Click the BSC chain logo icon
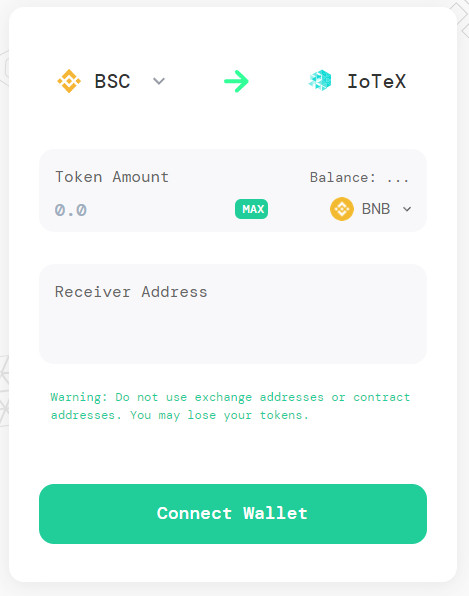469x596 pixels. [69, 81]
